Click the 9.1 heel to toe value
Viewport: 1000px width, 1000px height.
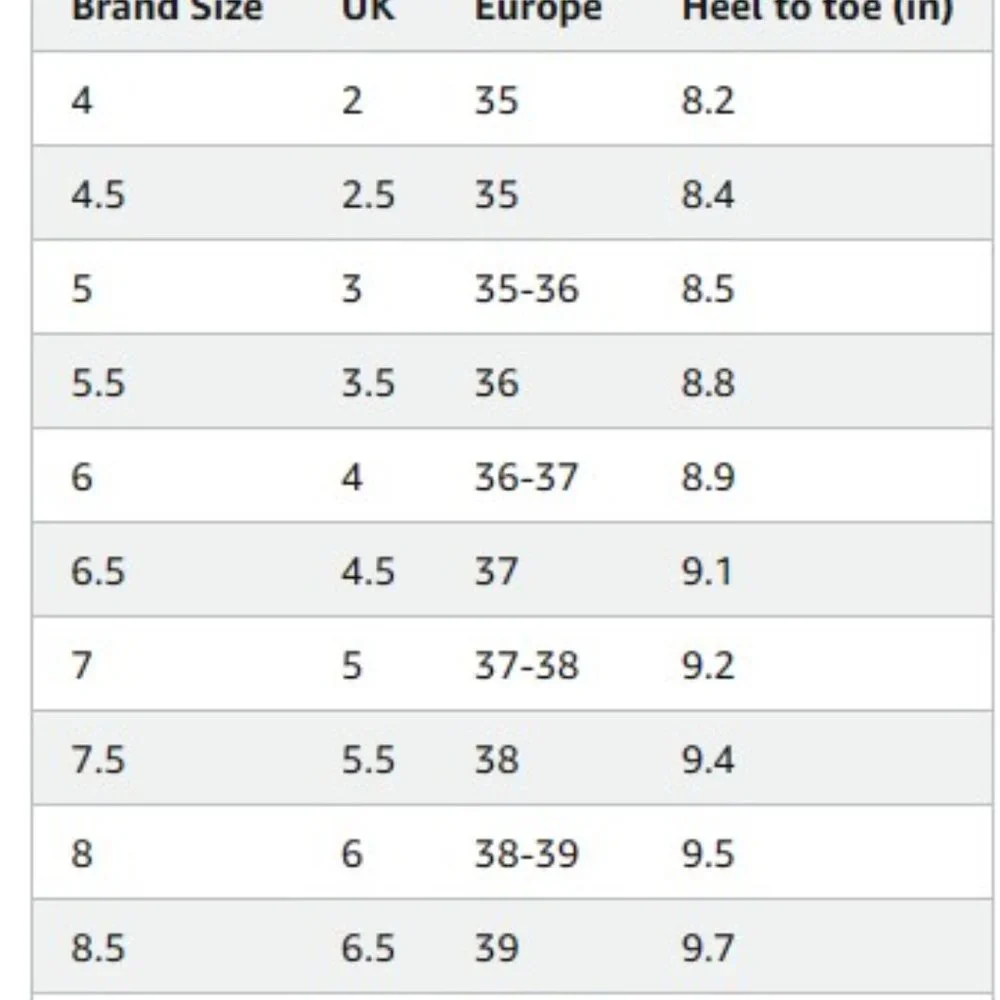pos(707,571)
